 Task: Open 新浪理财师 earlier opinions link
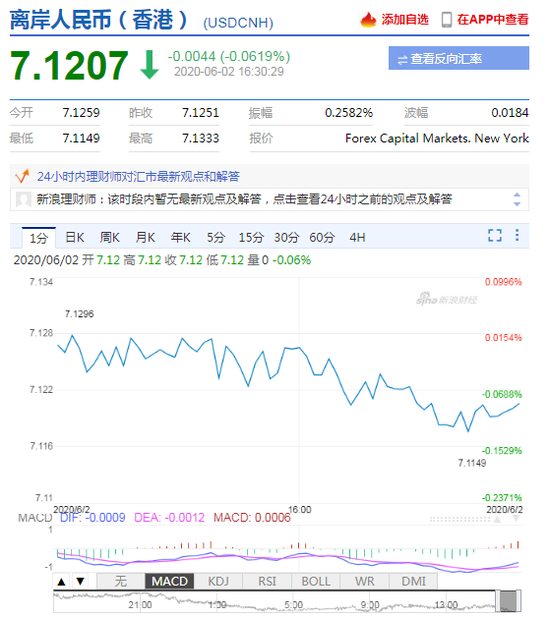tap(244, 199)
